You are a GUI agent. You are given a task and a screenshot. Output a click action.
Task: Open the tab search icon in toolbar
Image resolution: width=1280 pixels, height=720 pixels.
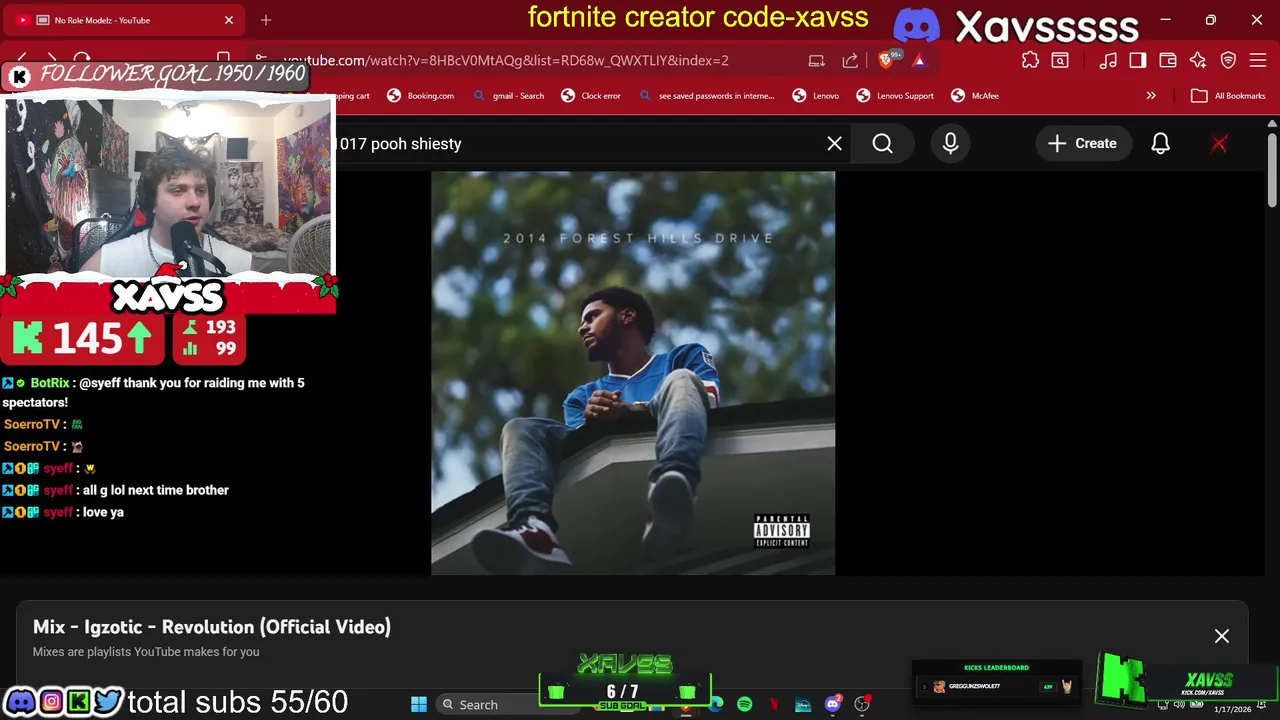[x=1060, y=60]
